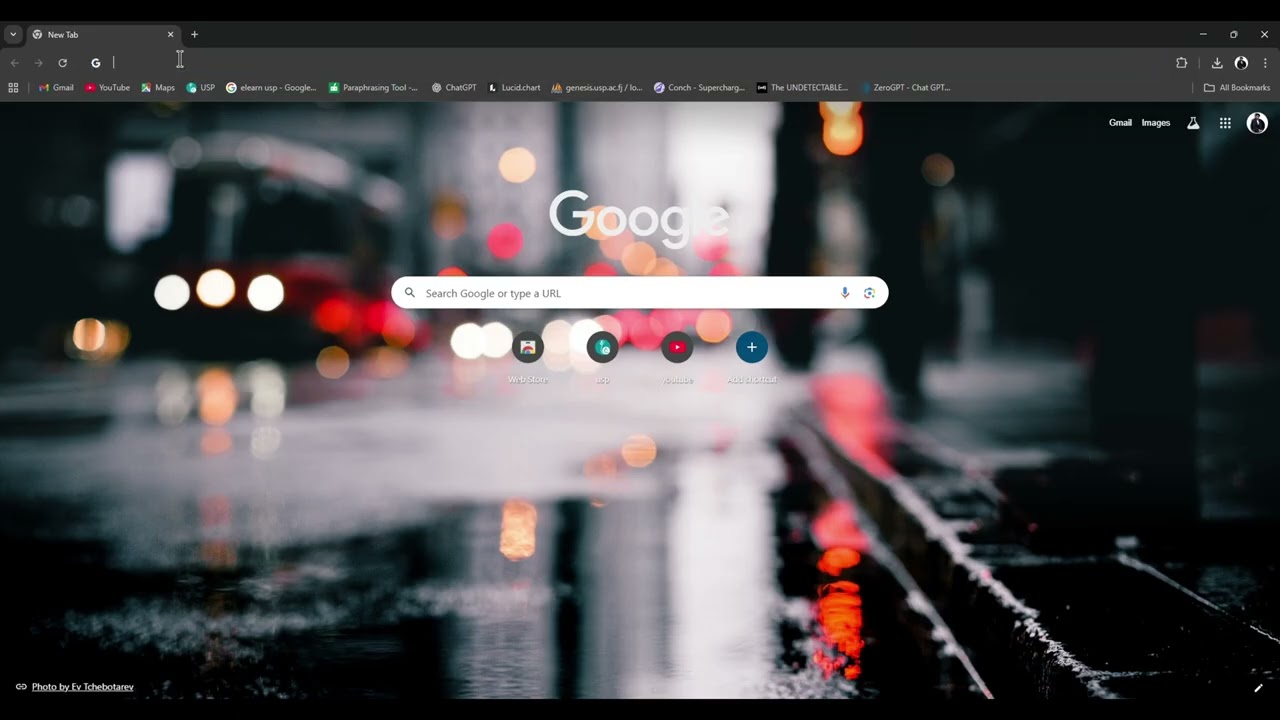Open Search Labs flask icon
Image resolution: width=1280 pixels, height=720 pixels.
[1193, 123]
